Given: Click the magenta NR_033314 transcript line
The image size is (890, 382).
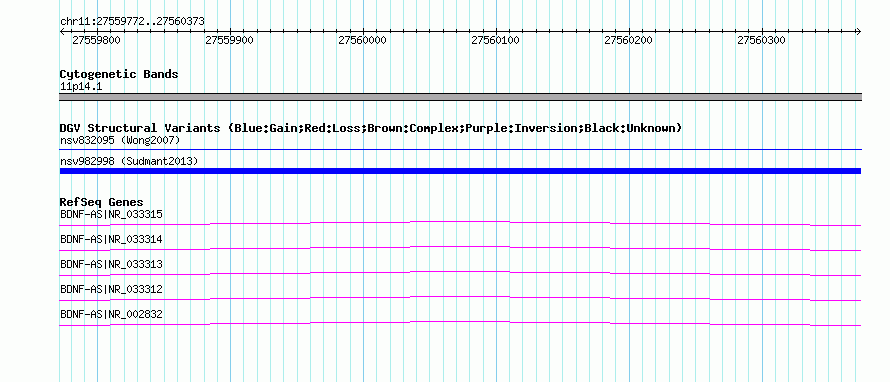Looking at the screenshot, I should tap(460, 246).
